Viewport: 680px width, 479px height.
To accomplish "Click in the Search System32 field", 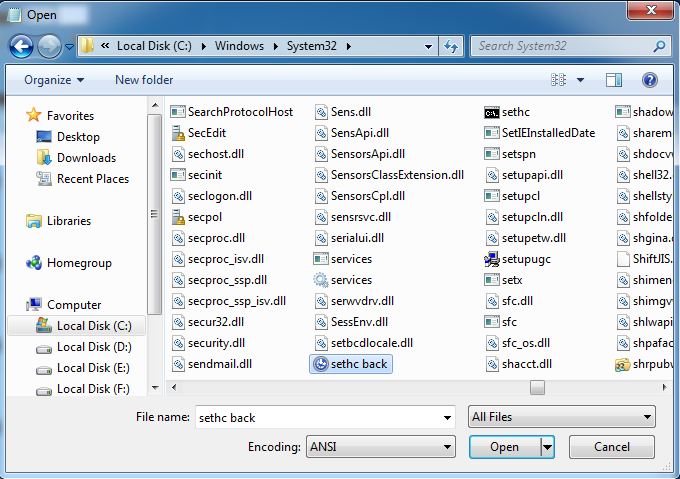I will coord(572,46).
